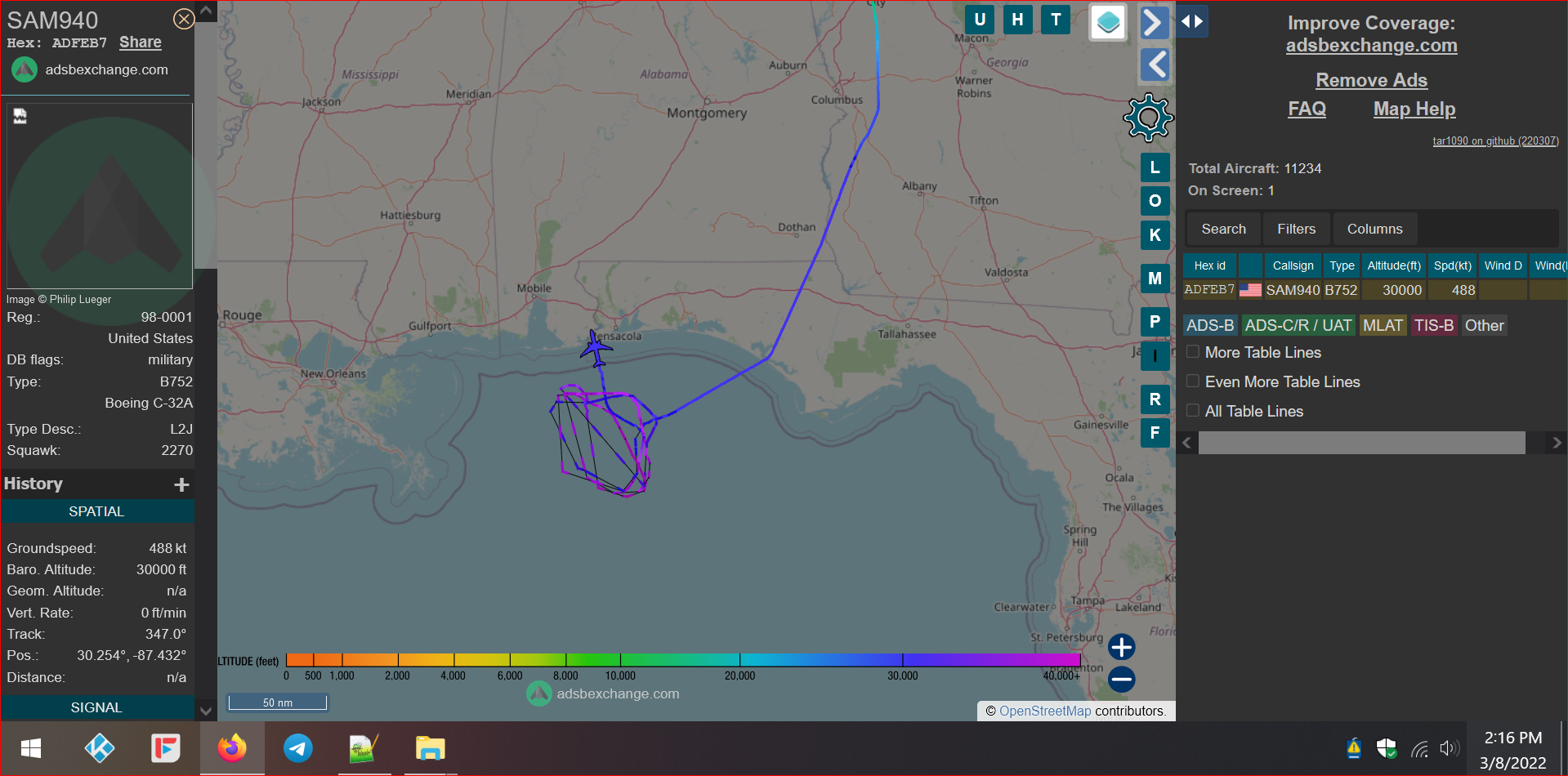Open the Share link
The height and width of the screenshot is (776, 1568).
coord(140,42)
